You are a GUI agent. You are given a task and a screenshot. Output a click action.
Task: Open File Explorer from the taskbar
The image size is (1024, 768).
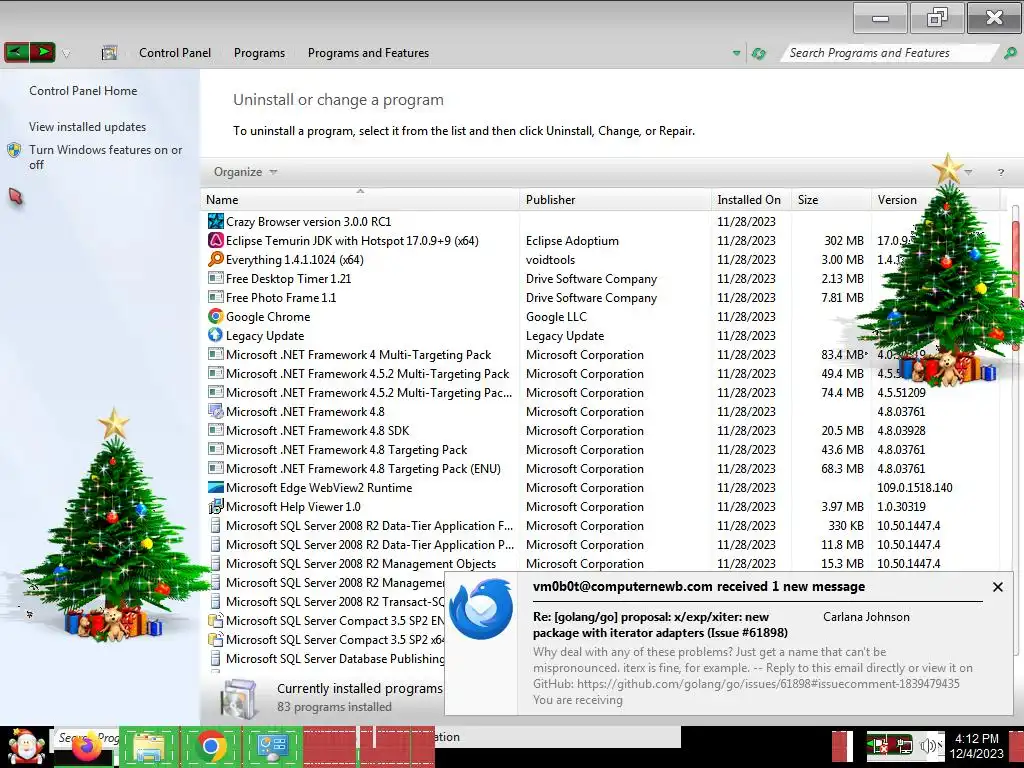tap(149, 746)
